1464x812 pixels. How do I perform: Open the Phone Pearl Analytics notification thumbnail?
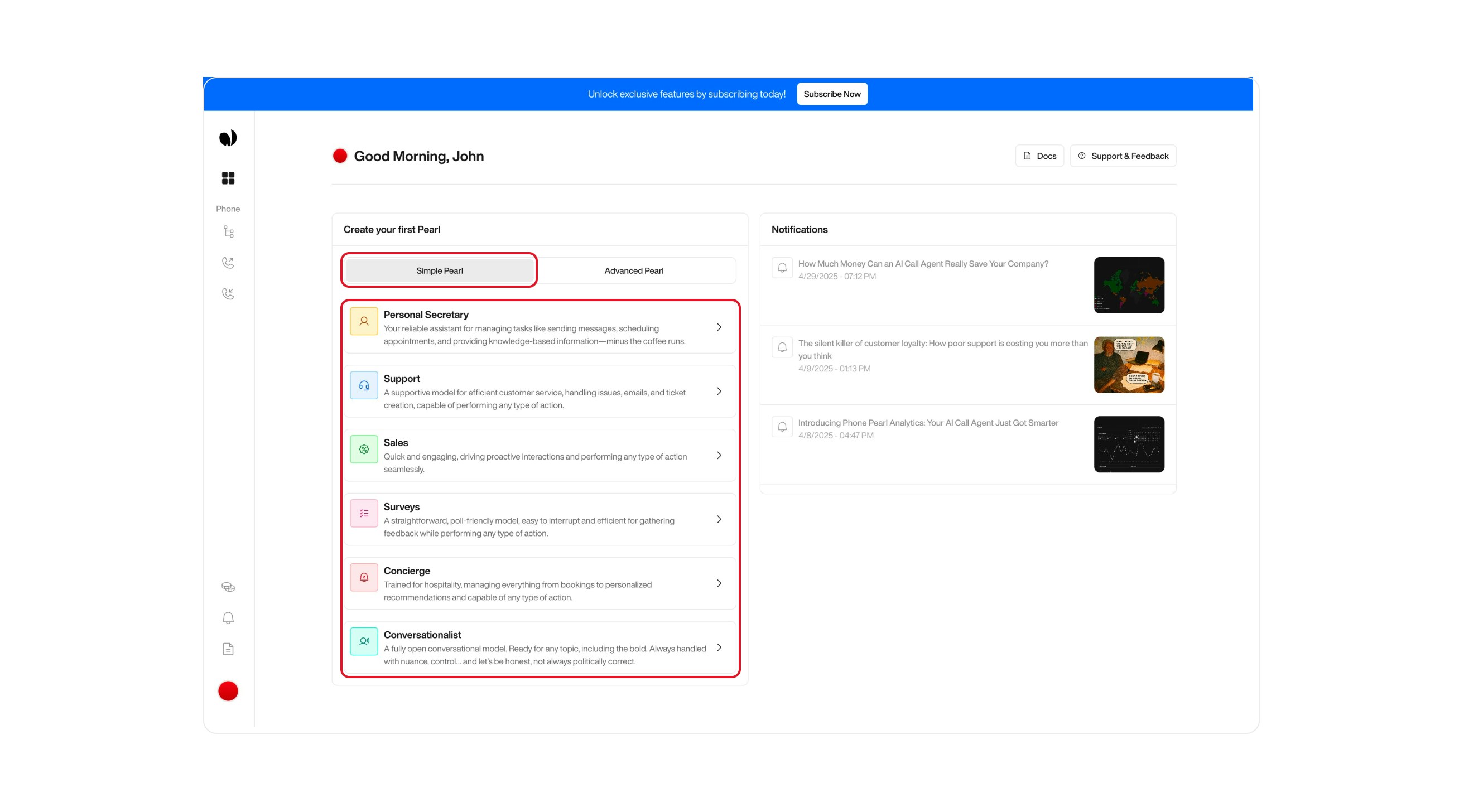pyautogui.click(x=1129, y=444)
